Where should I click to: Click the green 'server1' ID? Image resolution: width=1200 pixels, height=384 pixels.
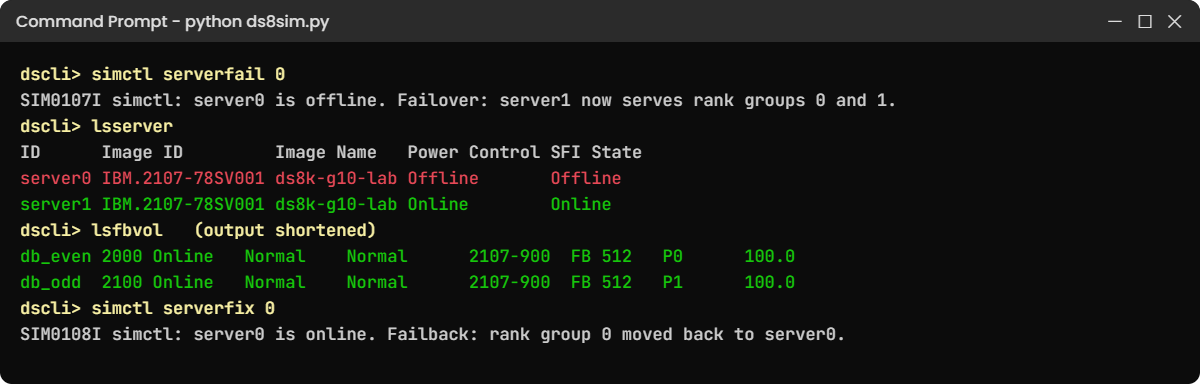click(56, 205)
